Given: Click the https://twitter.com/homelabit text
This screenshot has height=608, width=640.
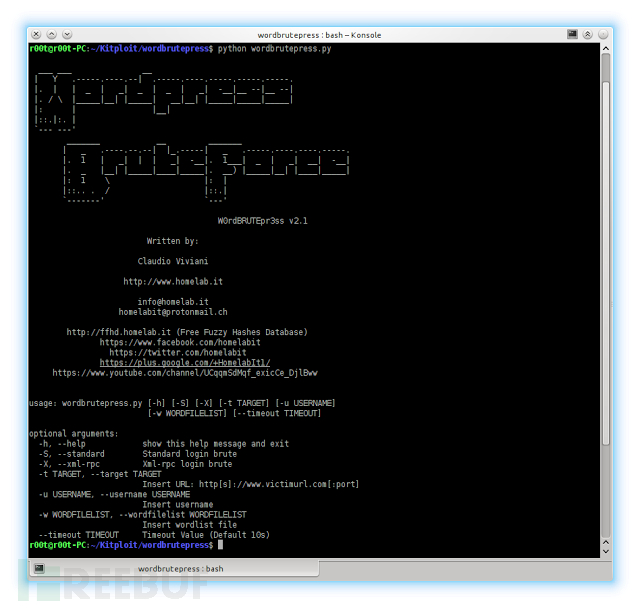Looking at the screenshot, I should (x=178, y=353).
